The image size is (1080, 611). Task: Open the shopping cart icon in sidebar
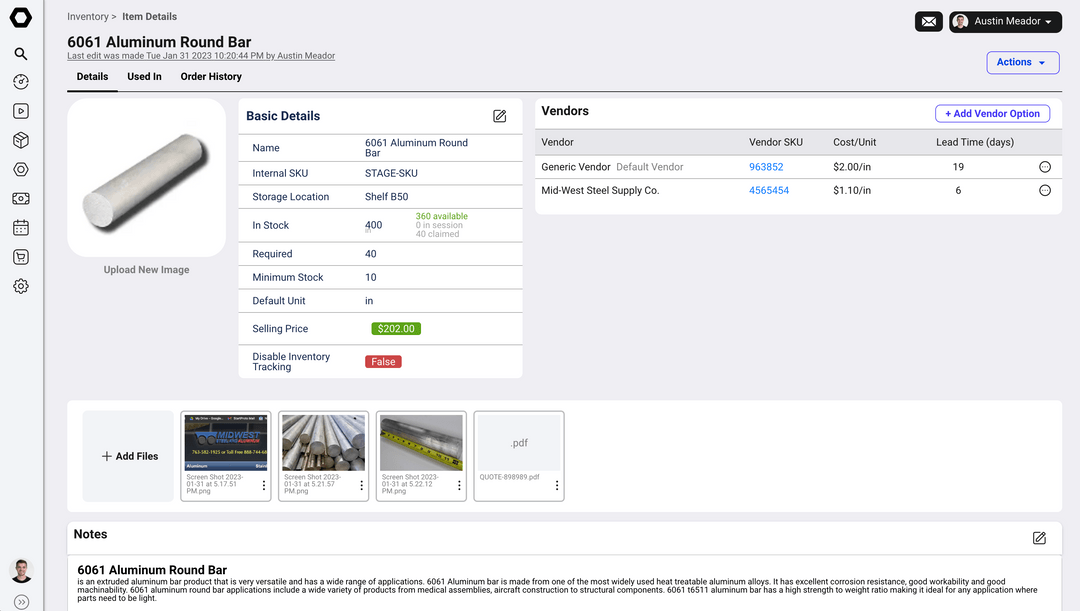click(x=21, y=257)
